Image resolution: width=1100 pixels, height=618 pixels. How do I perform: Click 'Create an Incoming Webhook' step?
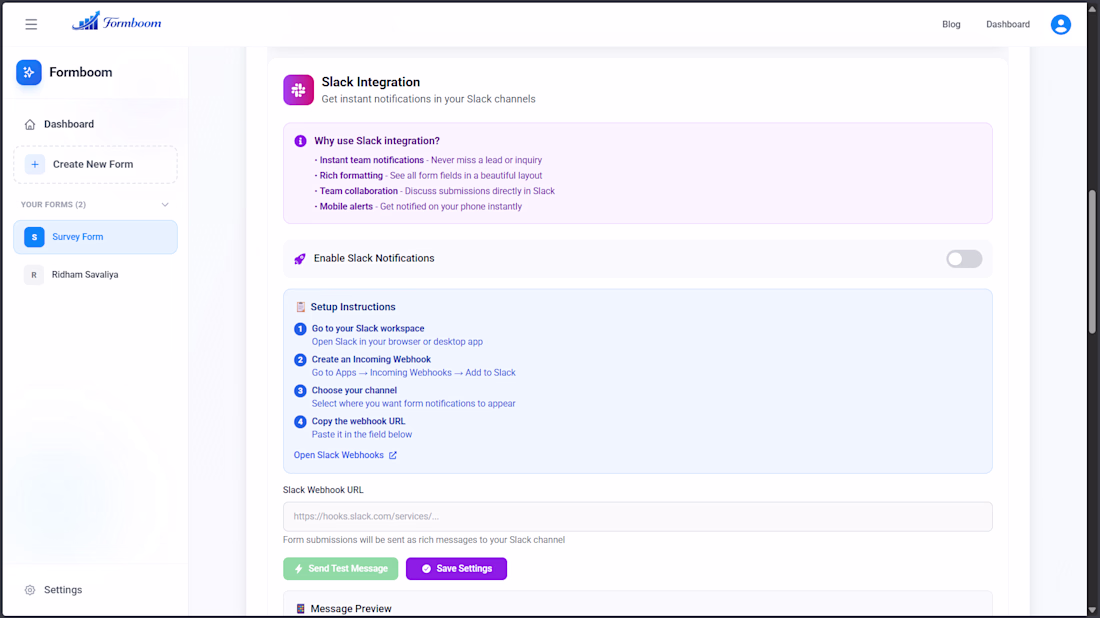point(371,359)
